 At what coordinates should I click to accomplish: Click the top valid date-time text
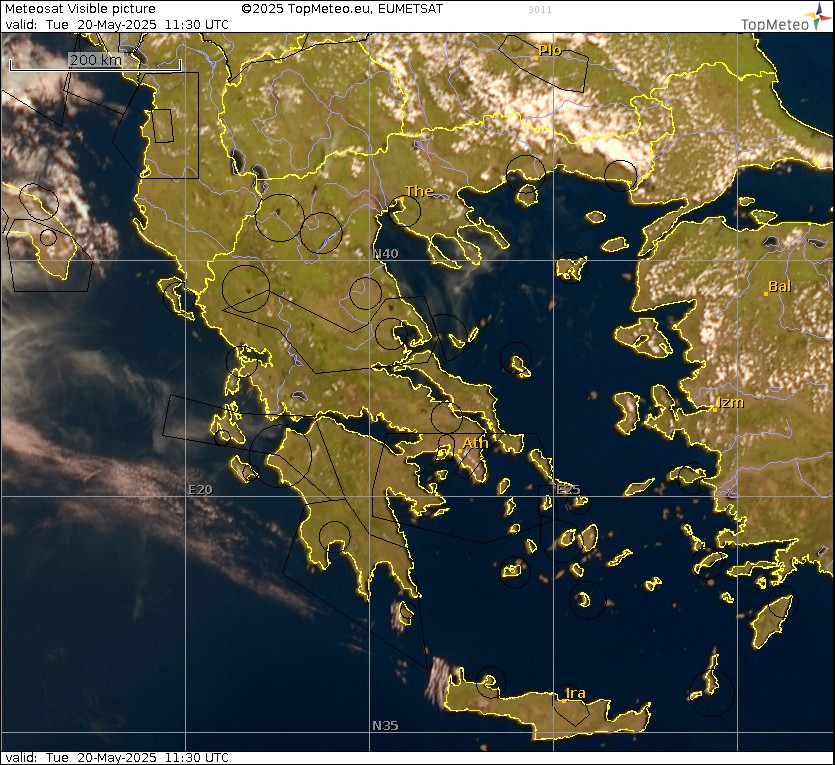pos(117,24)
